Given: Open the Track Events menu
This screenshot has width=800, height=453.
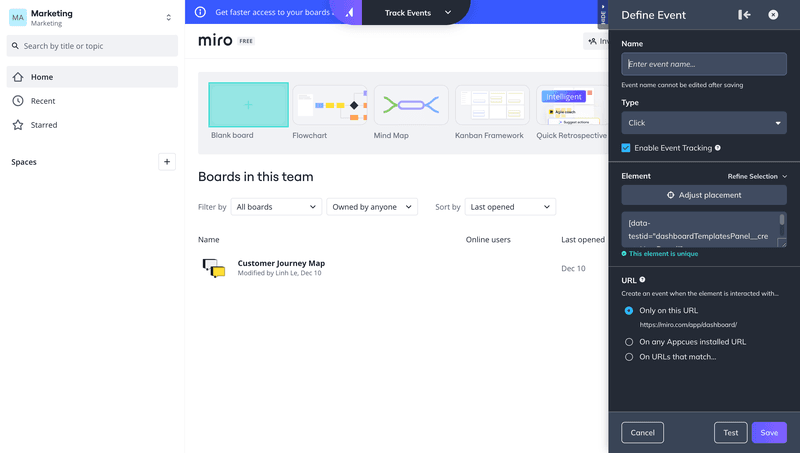Looking at the screenshot, I should 418,13.
